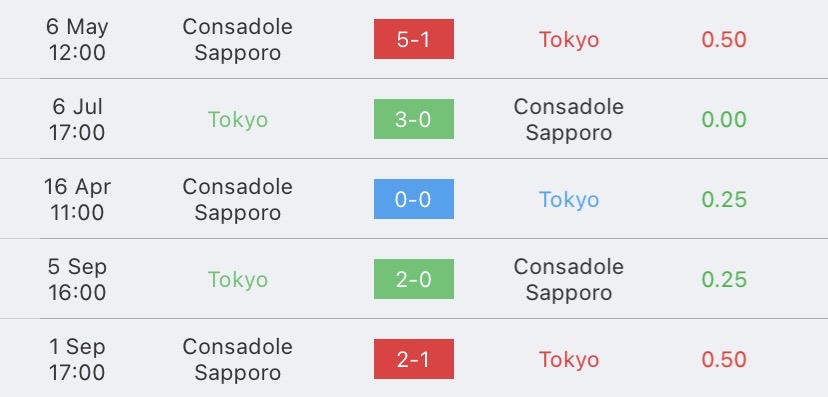Select Consadole Sapporo in the 6 Jul match
The width and height of the screenshot is (828, 397).
(569, 120)
